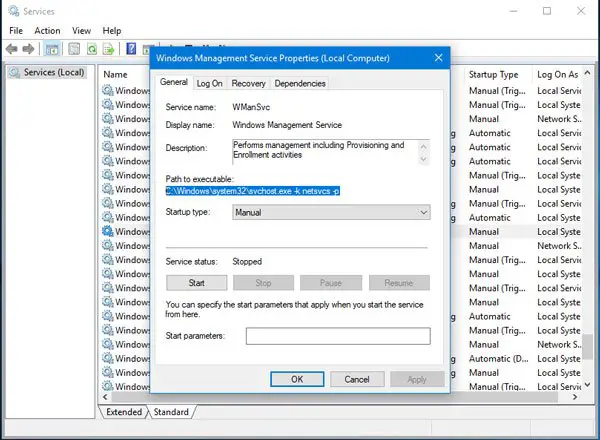Click the description box scroll up arrow

click(423, 147)
